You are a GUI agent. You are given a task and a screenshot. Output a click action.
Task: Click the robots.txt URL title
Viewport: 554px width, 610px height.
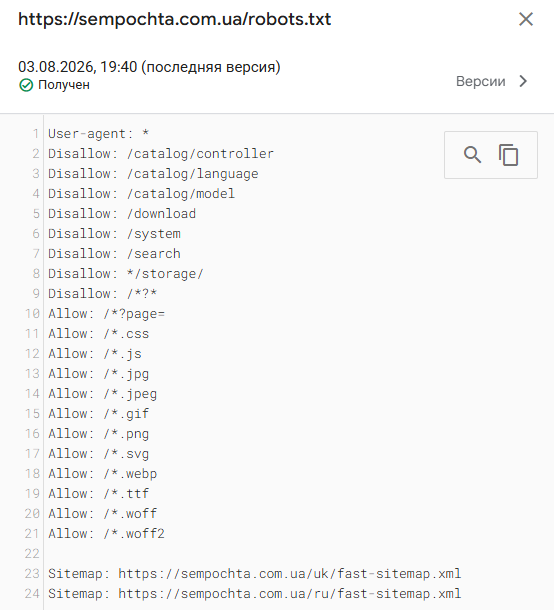[175, 19]
